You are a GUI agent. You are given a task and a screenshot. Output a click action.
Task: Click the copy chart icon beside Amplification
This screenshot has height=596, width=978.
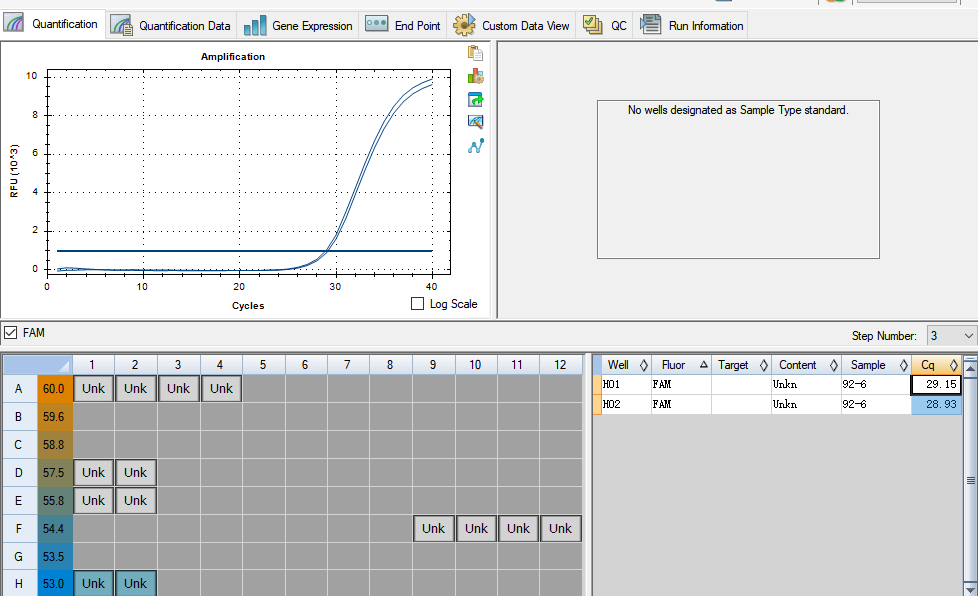475,54
